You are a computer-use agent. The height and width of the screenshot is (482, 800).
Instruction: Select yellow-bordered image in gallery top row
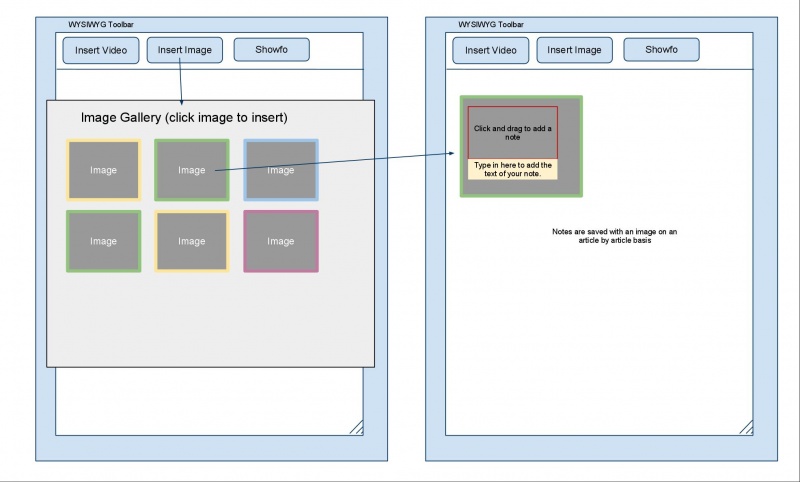coord(104,170)
